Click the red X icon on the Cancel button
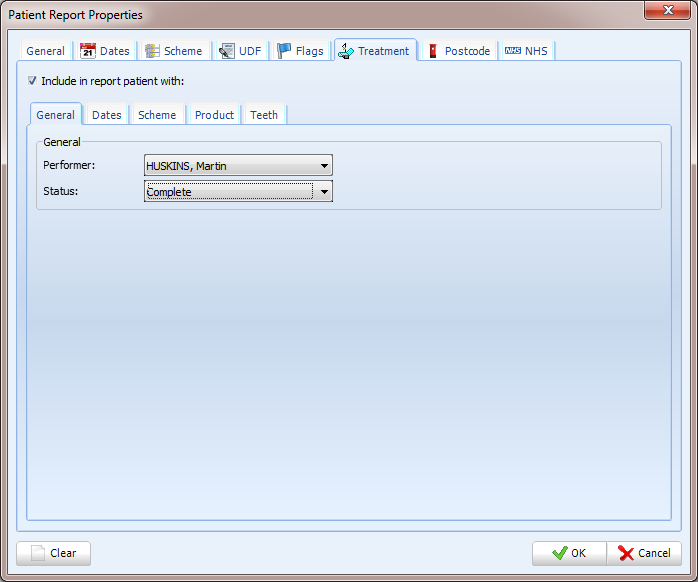 (x=626, y=554)
